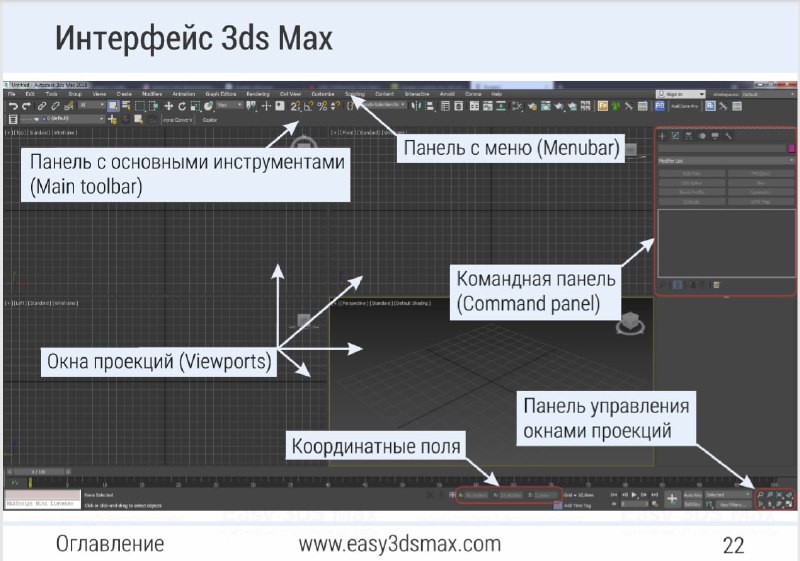
Task: Click the Align tool icon
Action: [x=430, y=106]
